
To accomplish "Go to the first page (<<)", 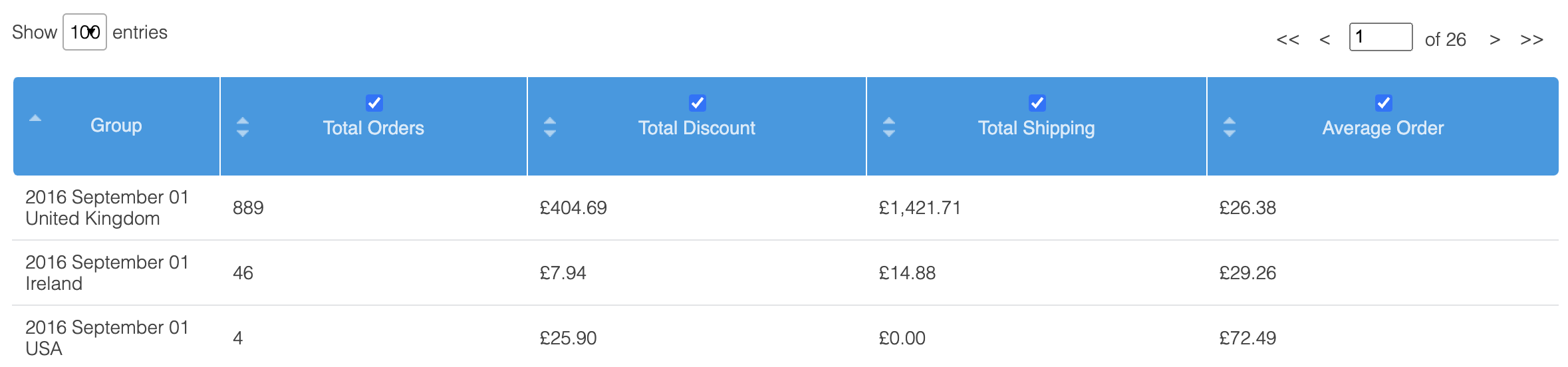I will click(1287, 40).
